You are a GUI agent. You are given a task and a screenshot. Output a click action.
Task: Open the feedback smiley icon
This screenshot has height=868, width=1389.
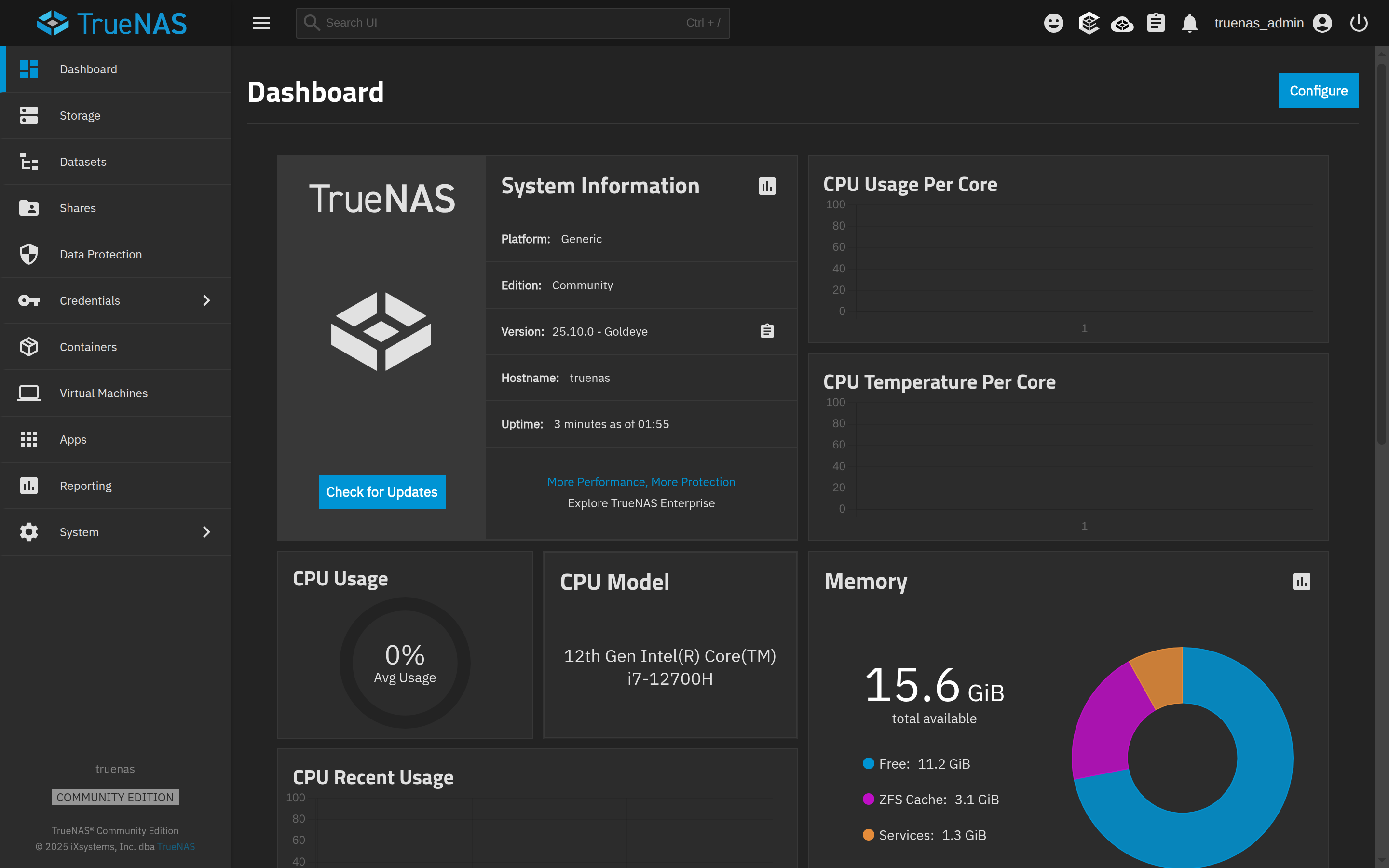[1053, 23]
